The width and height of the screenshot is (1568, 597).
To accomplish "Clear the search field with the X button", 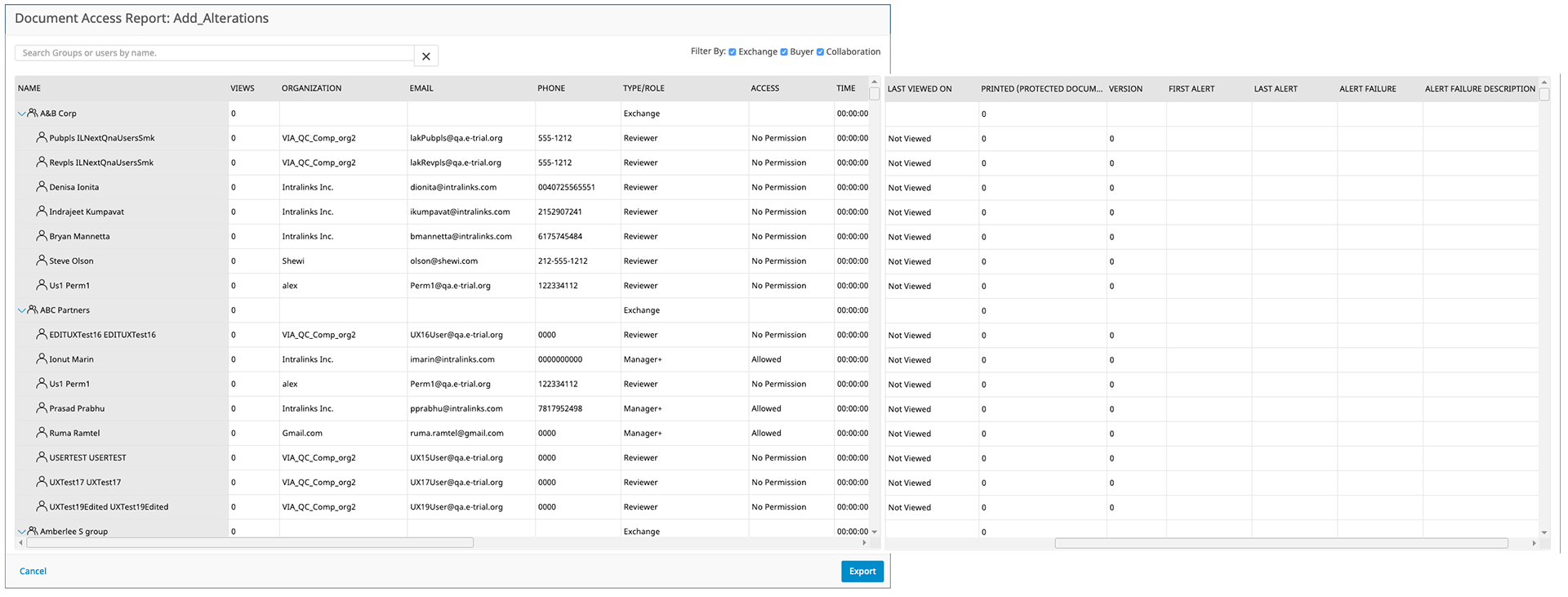I will [x=425, y=56].
